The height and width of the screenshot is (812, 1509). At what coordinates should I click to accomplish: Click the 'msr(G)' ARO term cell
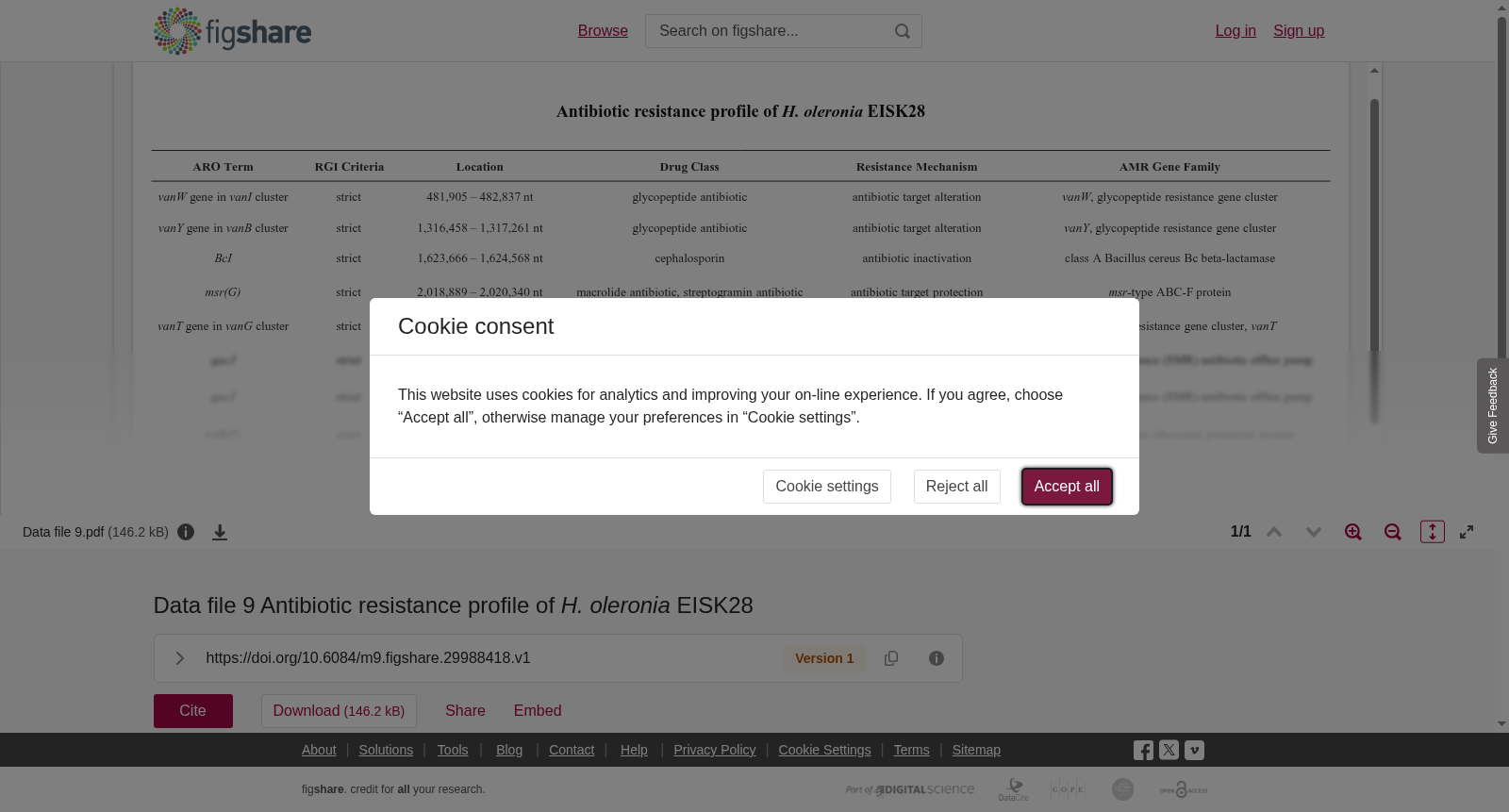[223, 292]
